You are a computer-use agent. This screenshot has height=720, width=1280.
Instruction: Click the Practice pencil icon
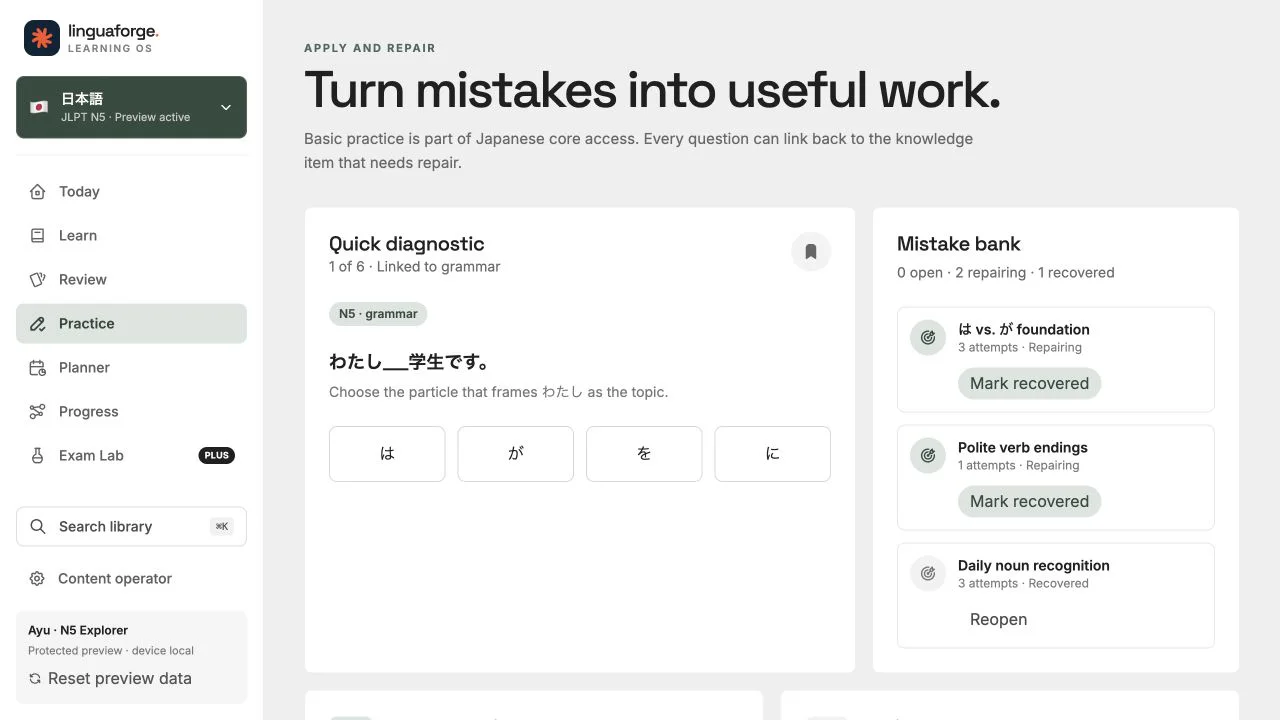(38, 324)
